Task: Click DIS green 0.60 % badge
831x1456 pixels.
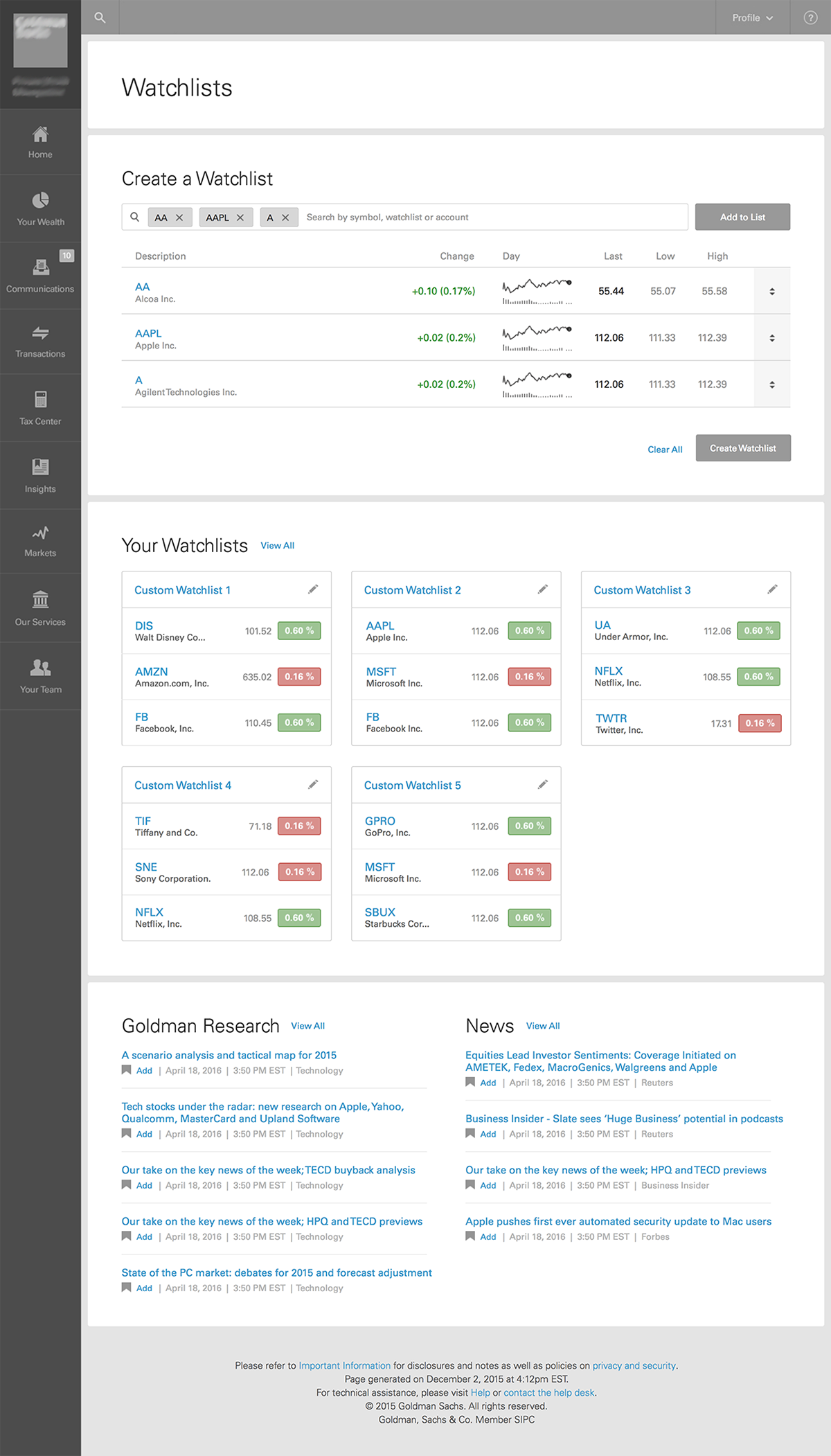Action: (299, 631)
